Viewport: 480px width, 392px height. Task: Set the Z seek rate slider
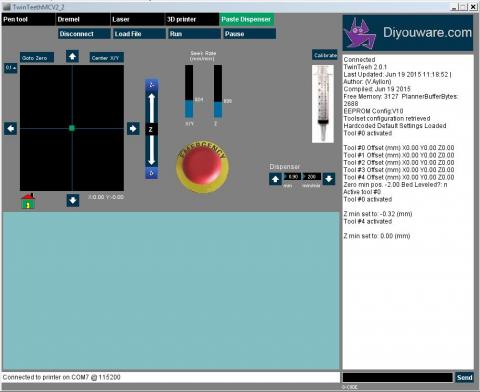coord(218,91)
